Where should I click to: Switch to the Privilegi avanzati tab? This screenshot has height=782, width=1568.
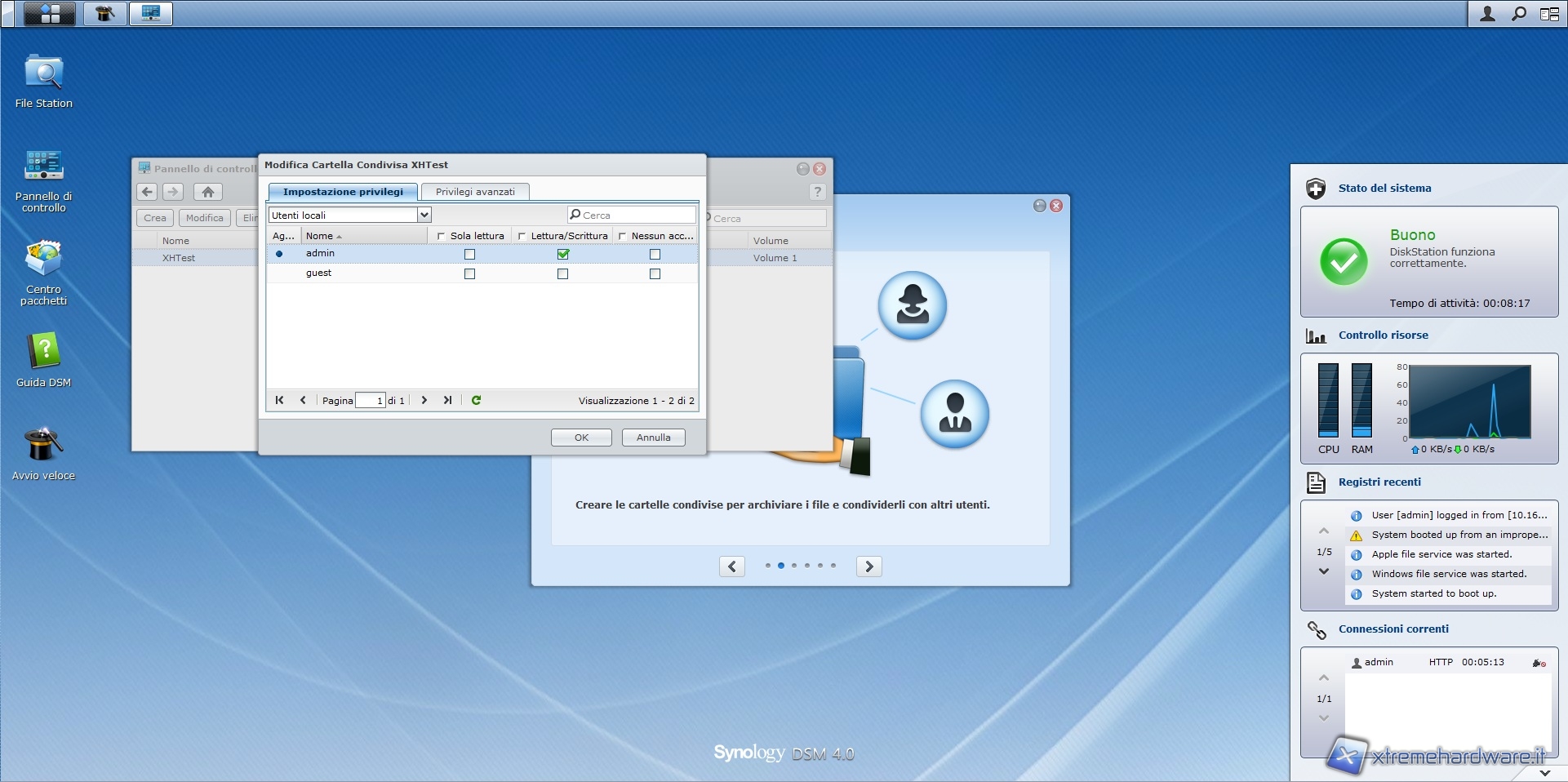pos(475,192)
